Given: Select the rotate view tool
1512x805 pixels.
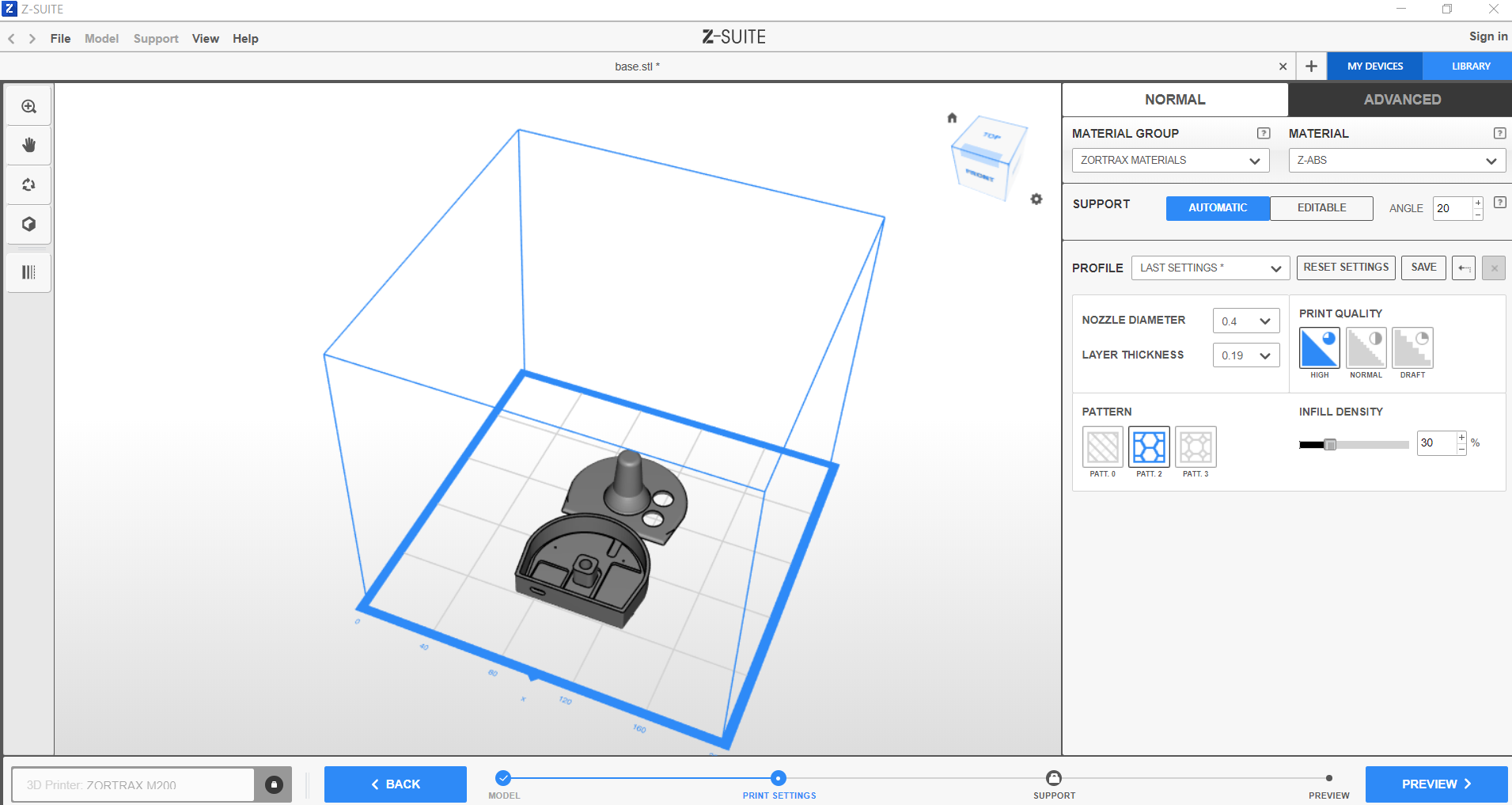Looking at the screenshot, I should pos(29,184).
